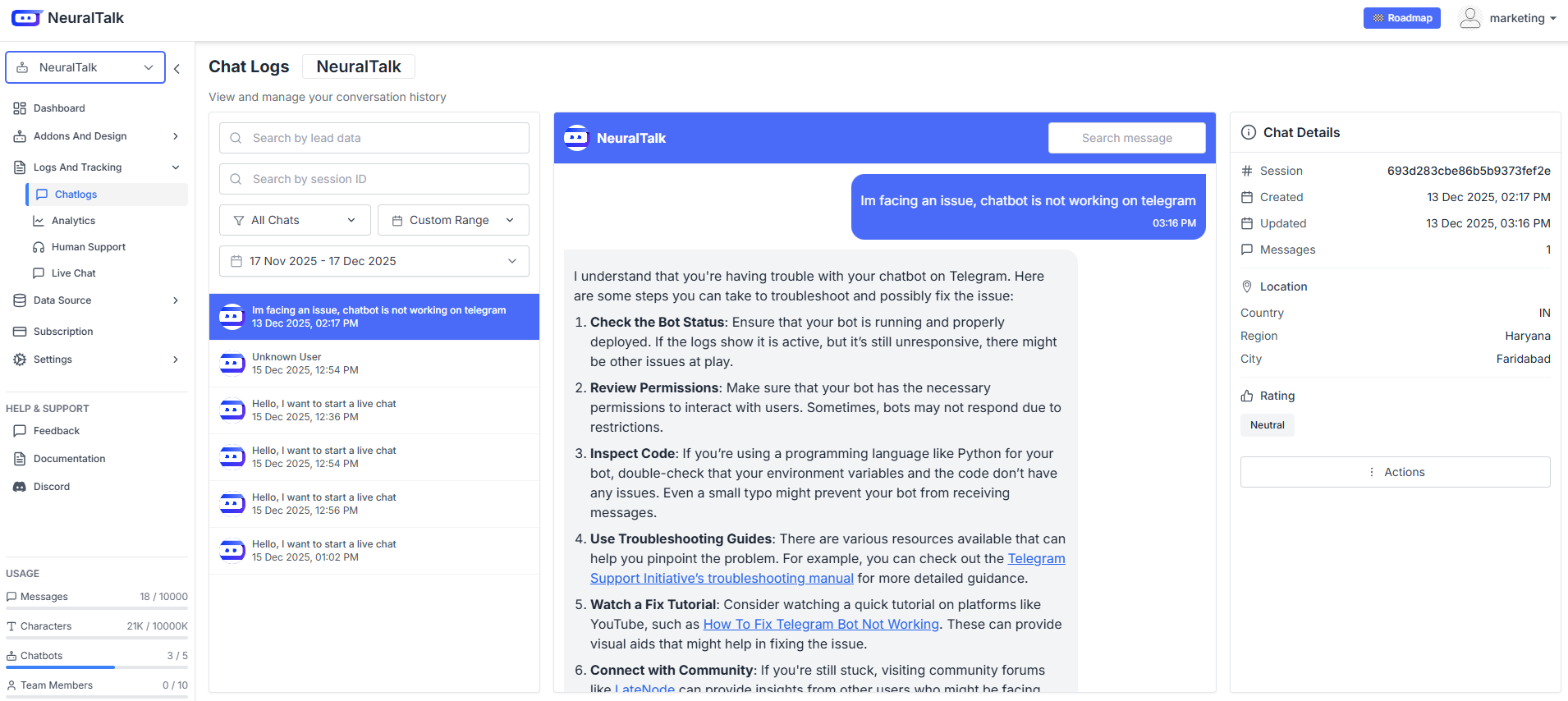Click the calendar icon in the date range field
Viewport: 1568px width, 701px height.
coord(236,261)
